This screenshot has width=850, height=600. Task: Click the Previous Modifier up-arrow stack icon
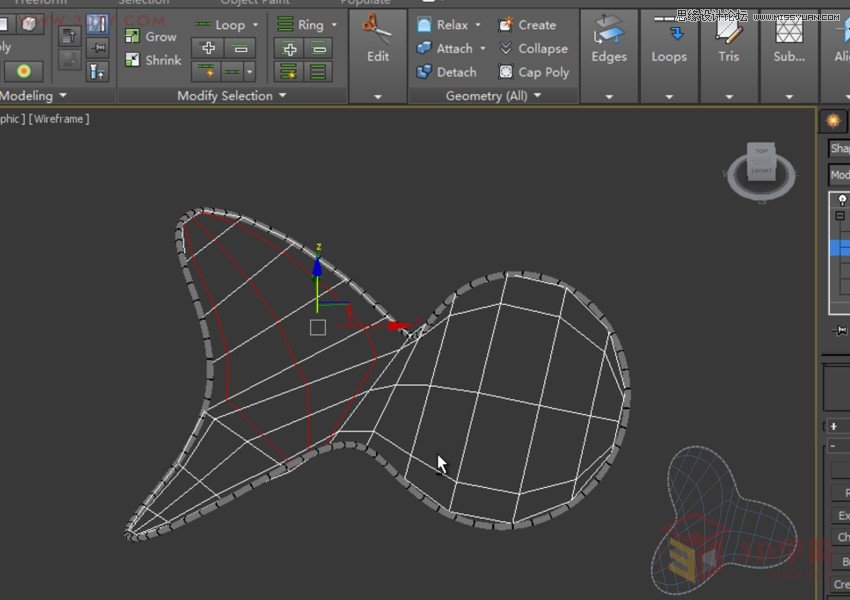point(69,36)
